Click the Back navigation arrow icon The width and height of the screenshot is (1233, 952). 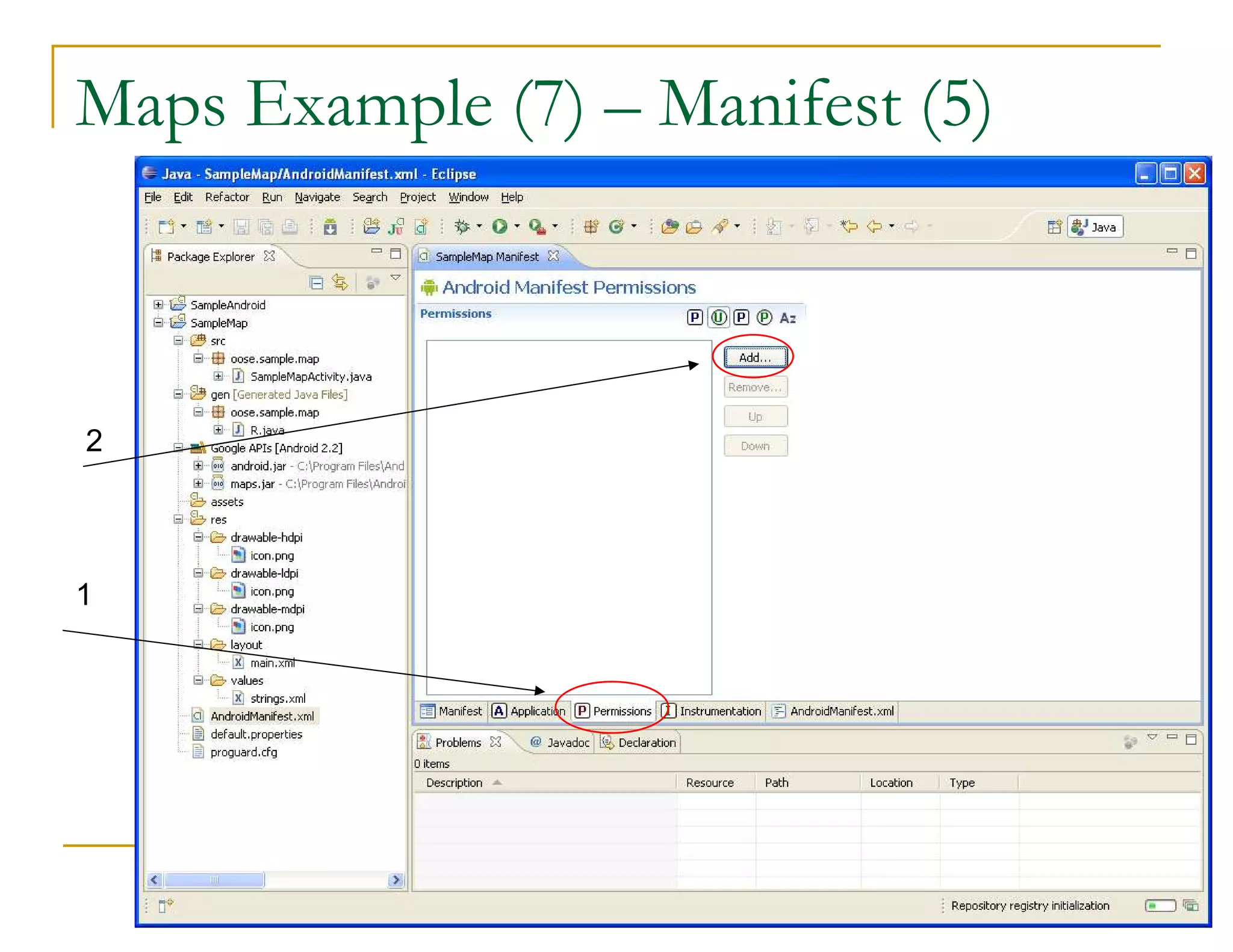(874, 227)
